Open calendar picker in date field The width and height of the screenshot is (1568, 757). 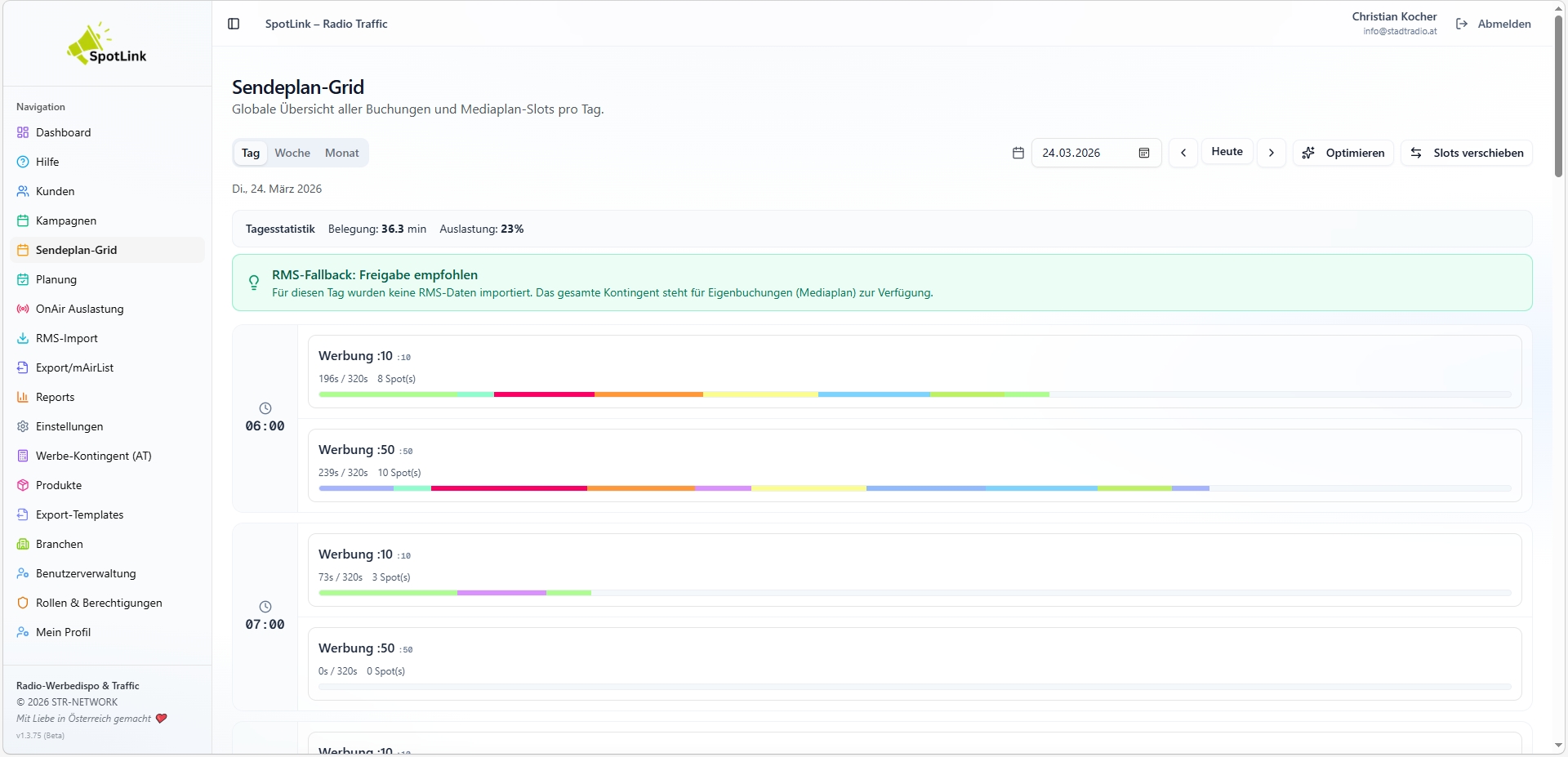(x=1143, y=153)
